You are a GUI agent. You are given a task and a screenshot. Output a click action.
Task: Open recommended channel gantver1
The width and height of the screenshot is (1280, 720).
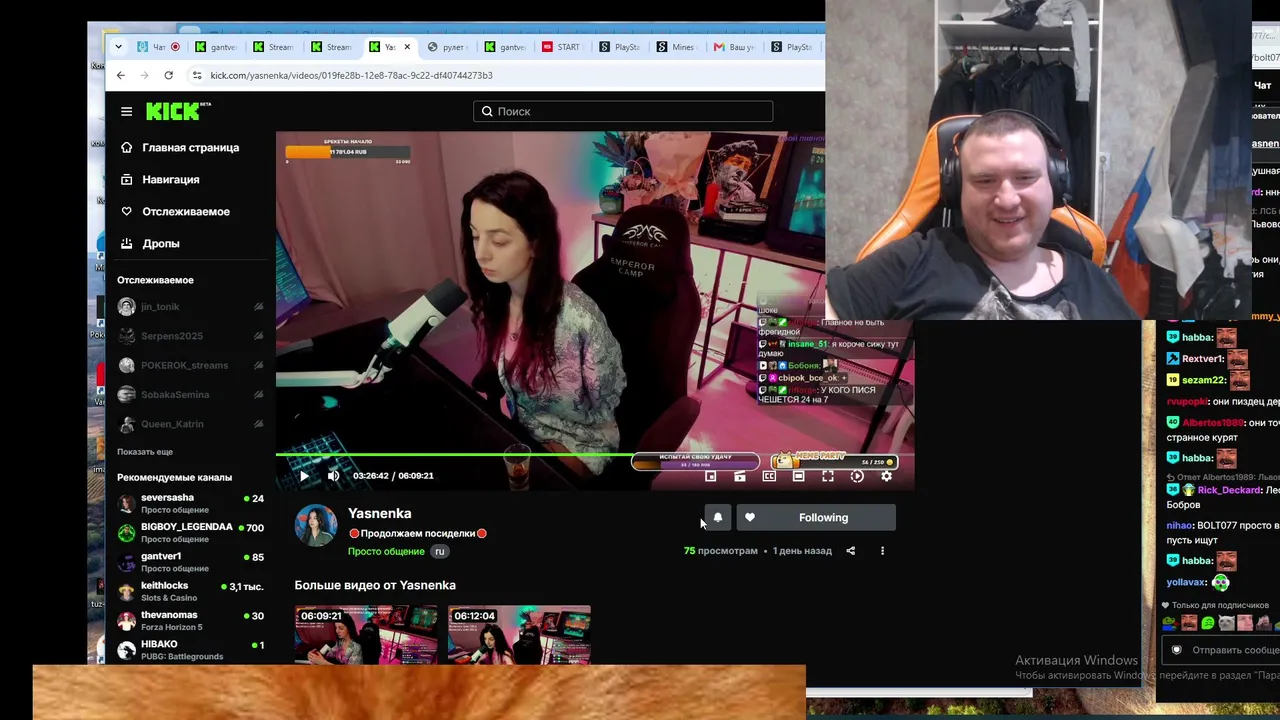[x=190, y=561]
